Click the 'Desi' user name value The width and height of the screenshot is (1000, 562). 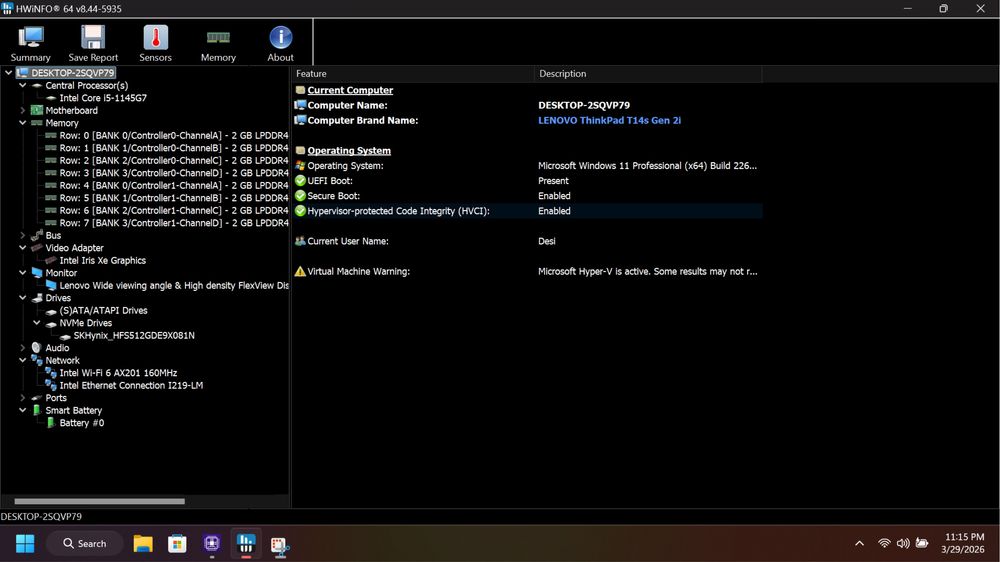tap(547, 241)
